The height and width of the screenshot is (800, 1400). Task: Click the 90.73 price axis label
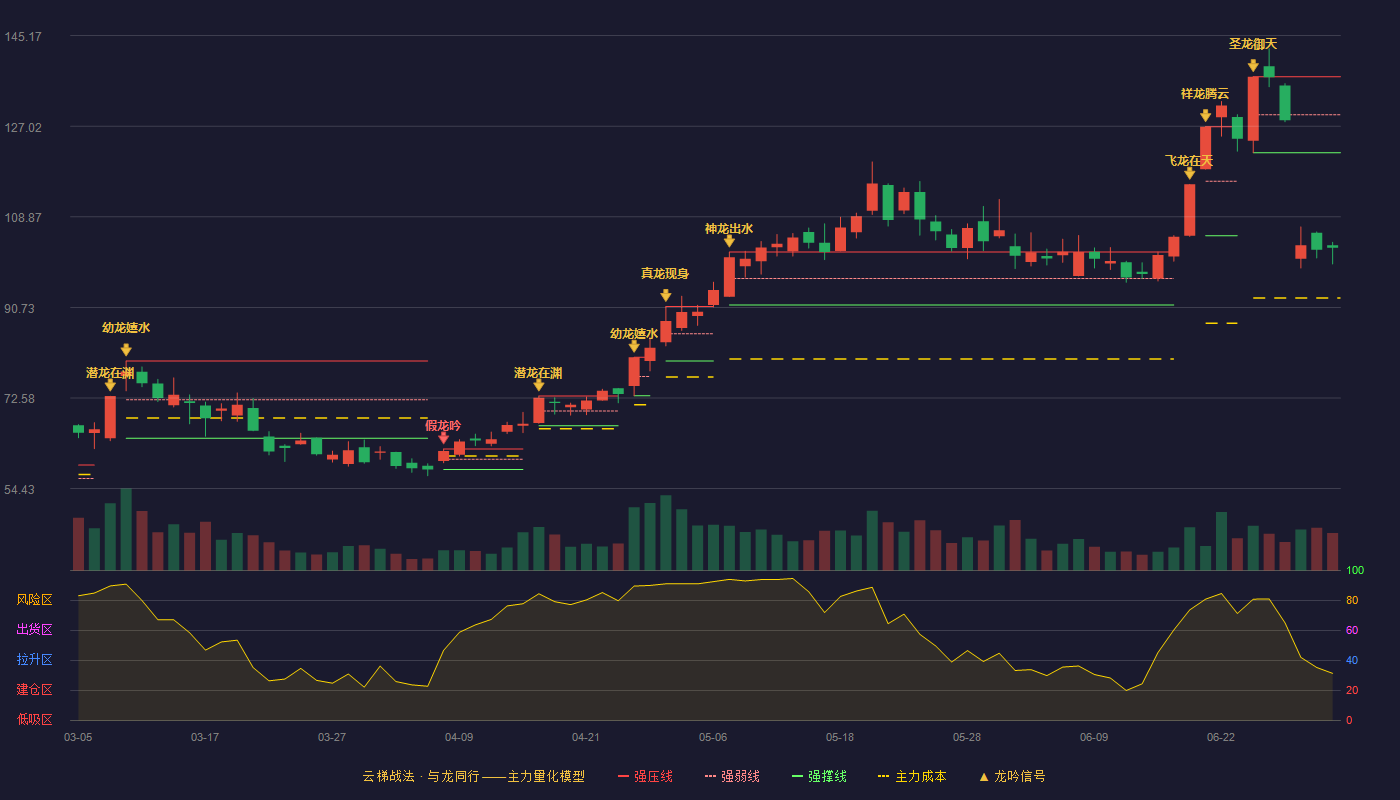click(20, 308)
